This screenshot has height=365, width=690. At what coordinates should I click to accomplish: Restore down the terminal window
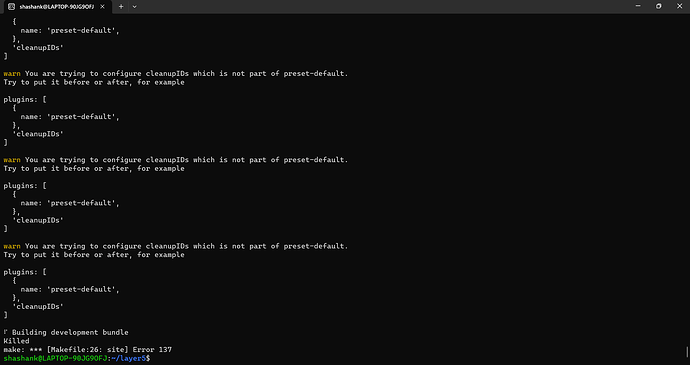pyautogui.click(x=658, y=6)
